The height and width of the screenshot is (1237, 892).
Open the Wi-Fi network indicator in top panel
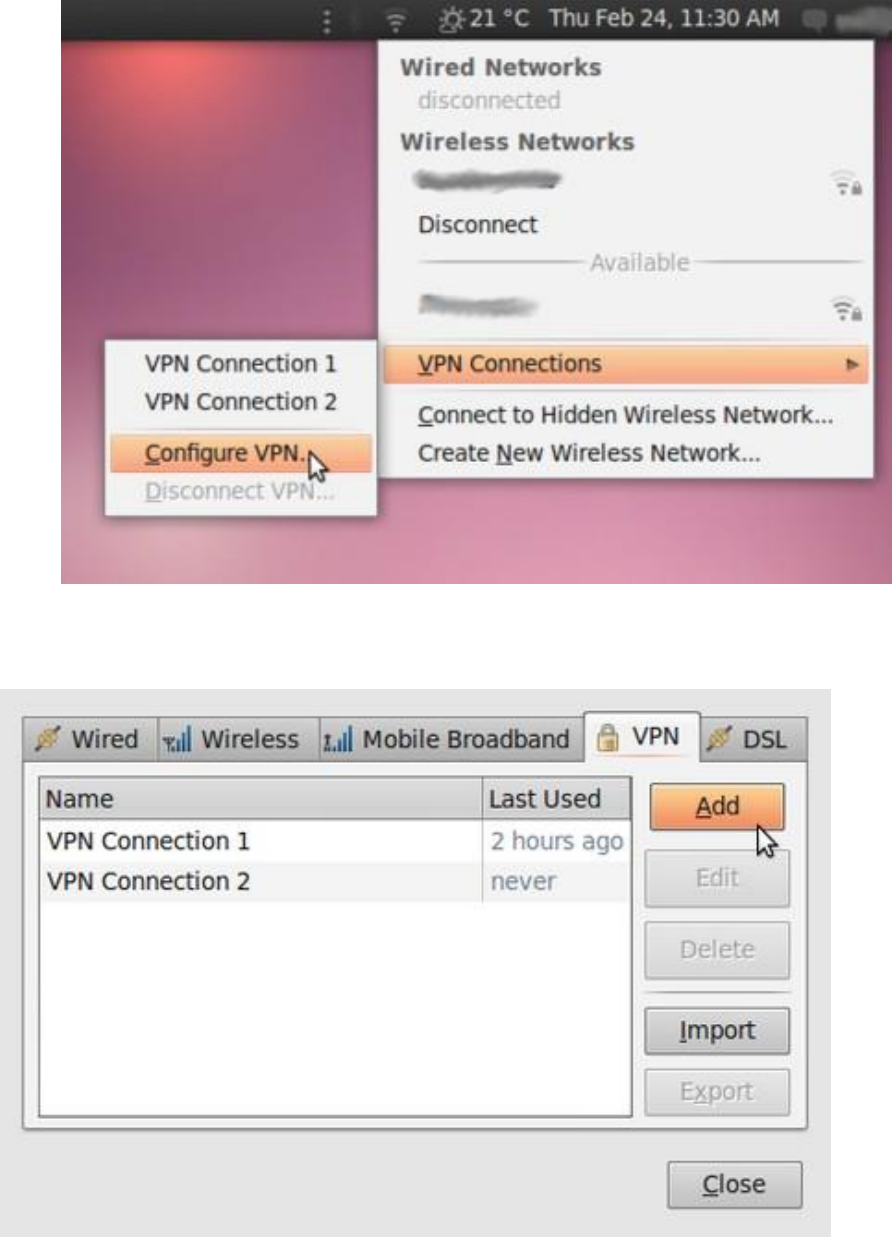tap(400, 19)
